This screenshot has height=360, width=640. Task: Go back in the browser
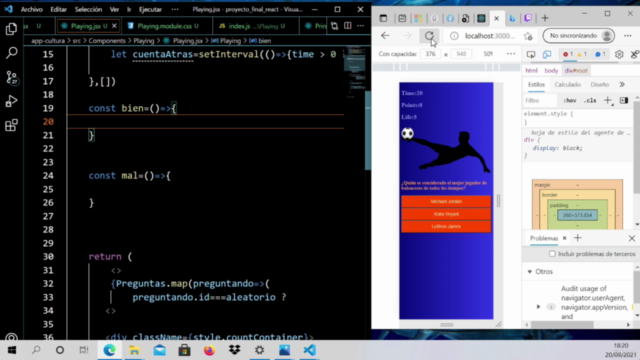tap(385, 36)
